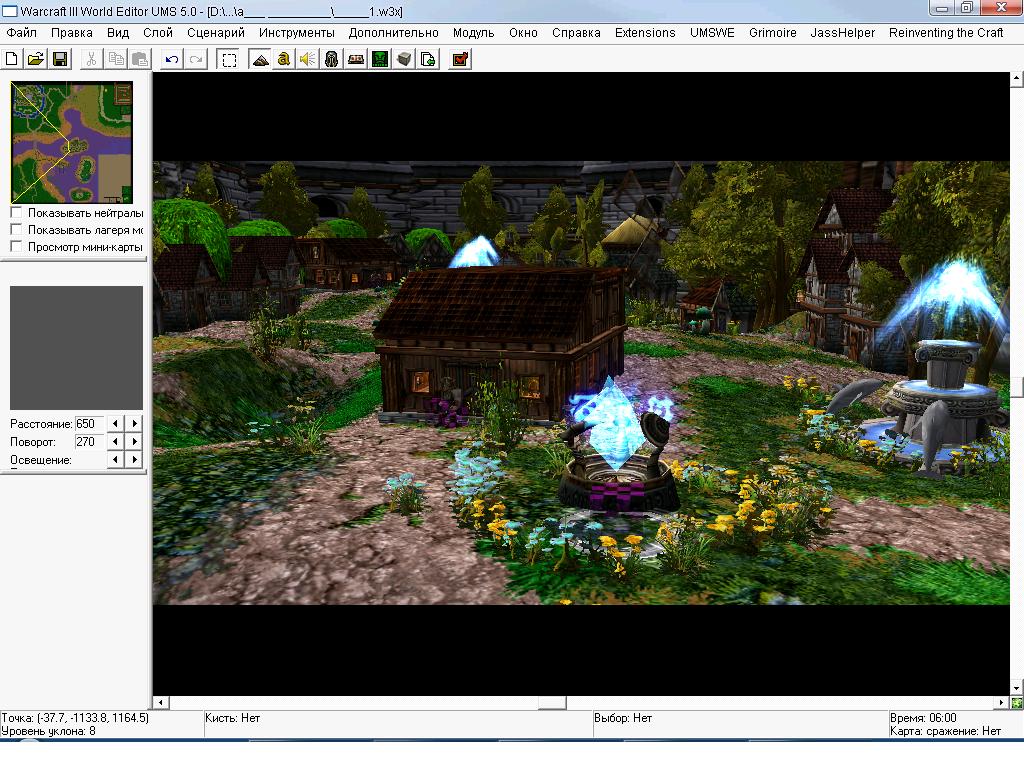Click the Поворот value field
Screen dimensions: 1024x768
(89, 441)
